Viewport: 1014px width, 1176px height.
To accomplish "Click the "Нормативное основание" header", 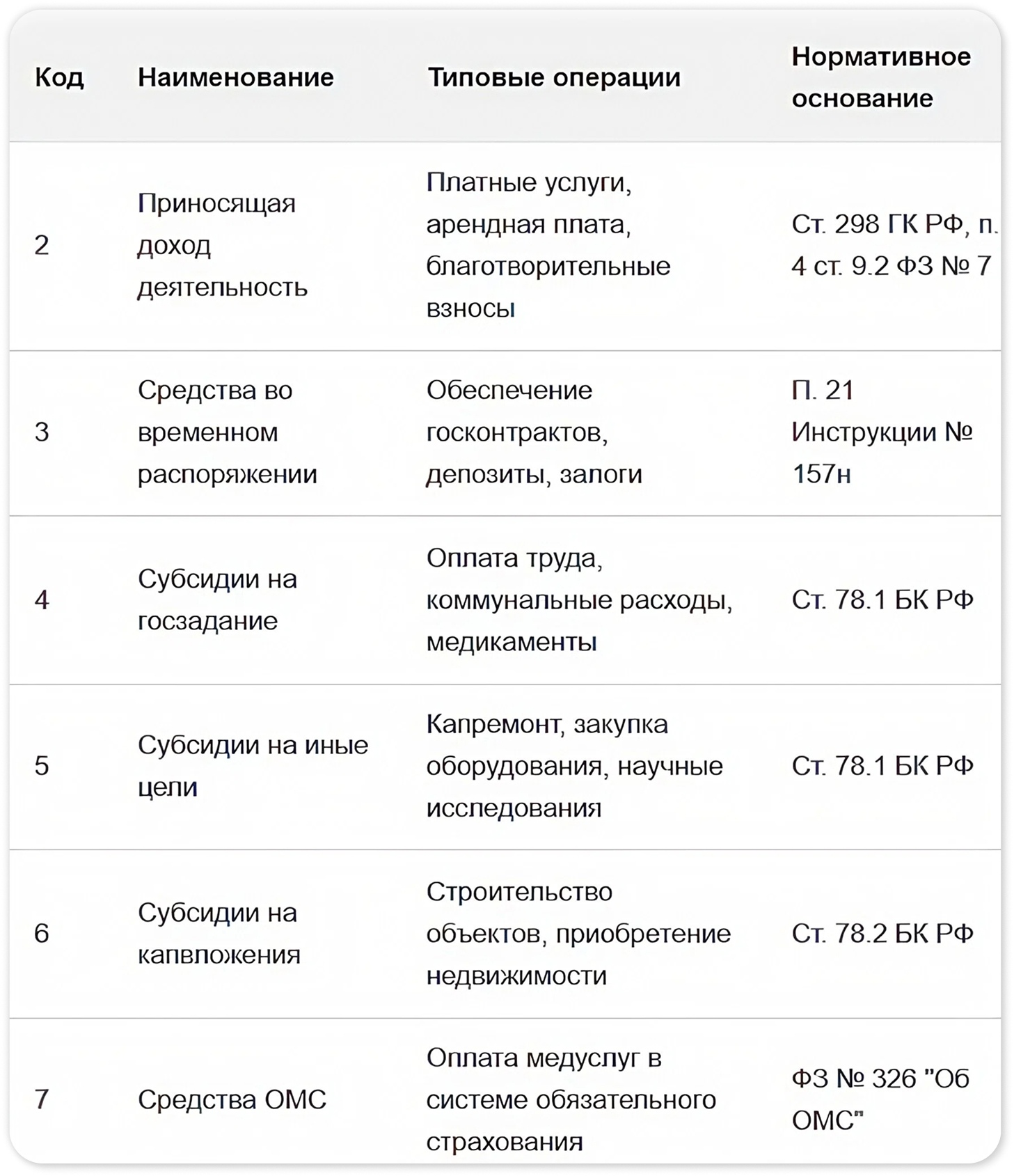I will [880, 77].
